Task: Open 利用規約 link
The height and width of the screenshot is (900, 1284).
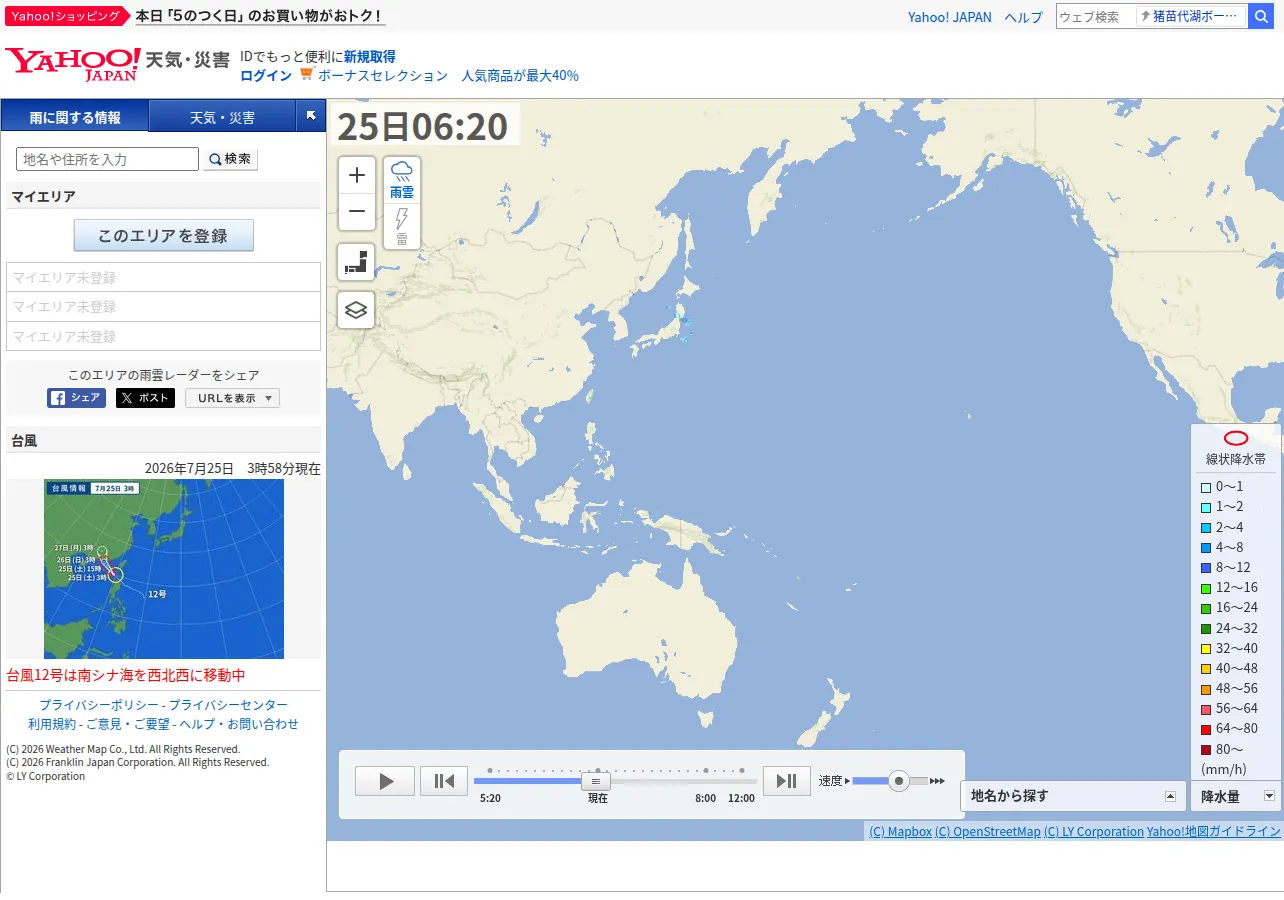Action: [x=52, y=724]
